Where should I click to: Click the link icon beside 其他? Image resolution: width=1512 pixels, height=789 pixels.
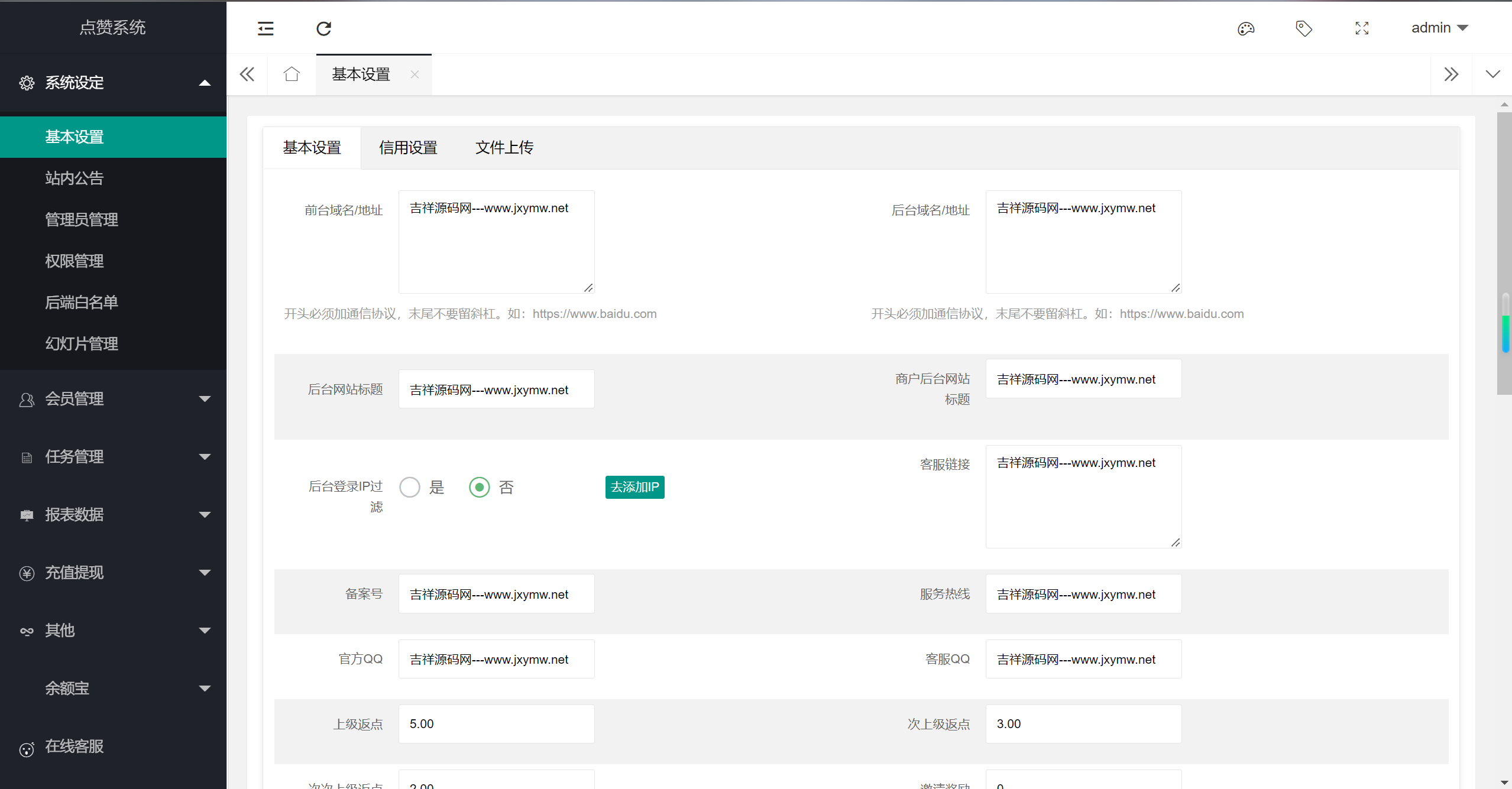pyautogui.click(x=27, y=631)
